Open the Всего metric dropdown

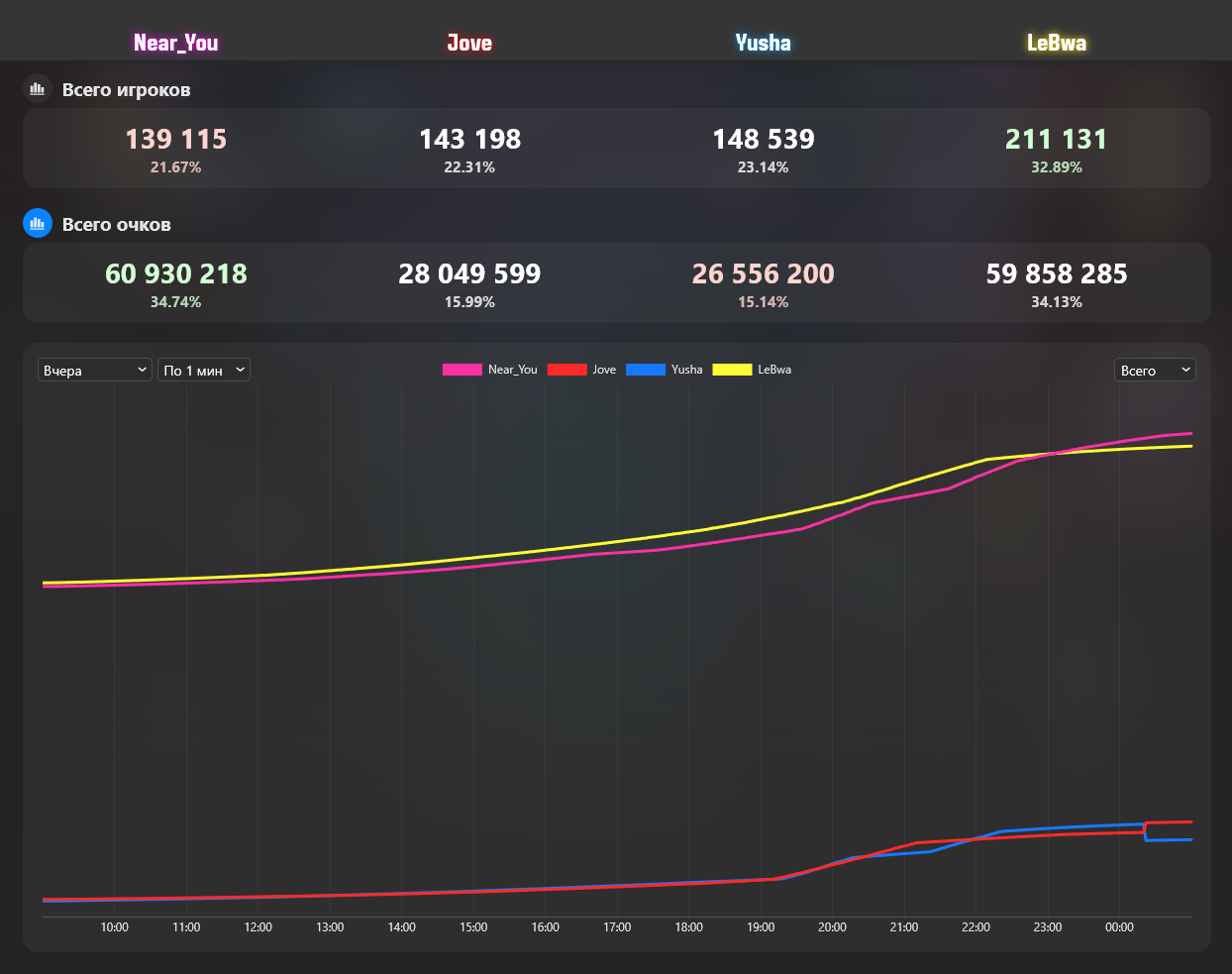[x=1155, y=370]
